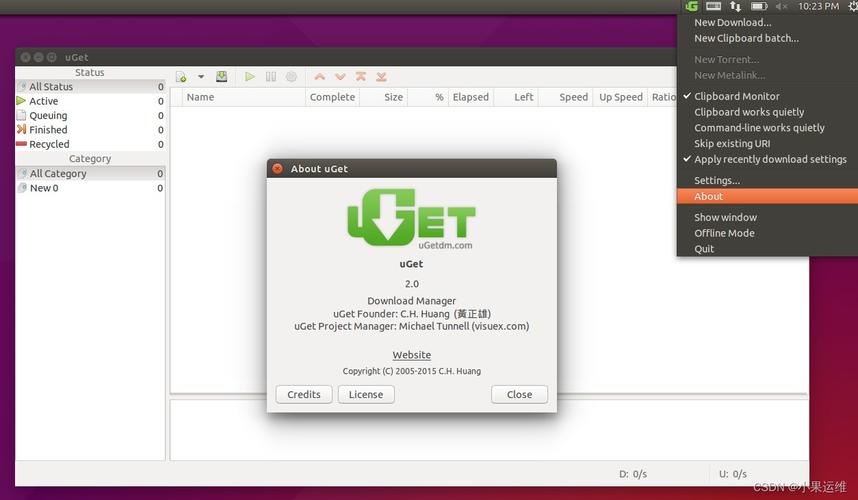Click the Status panel header
The image size is (858, 500).
click(90, 72)
